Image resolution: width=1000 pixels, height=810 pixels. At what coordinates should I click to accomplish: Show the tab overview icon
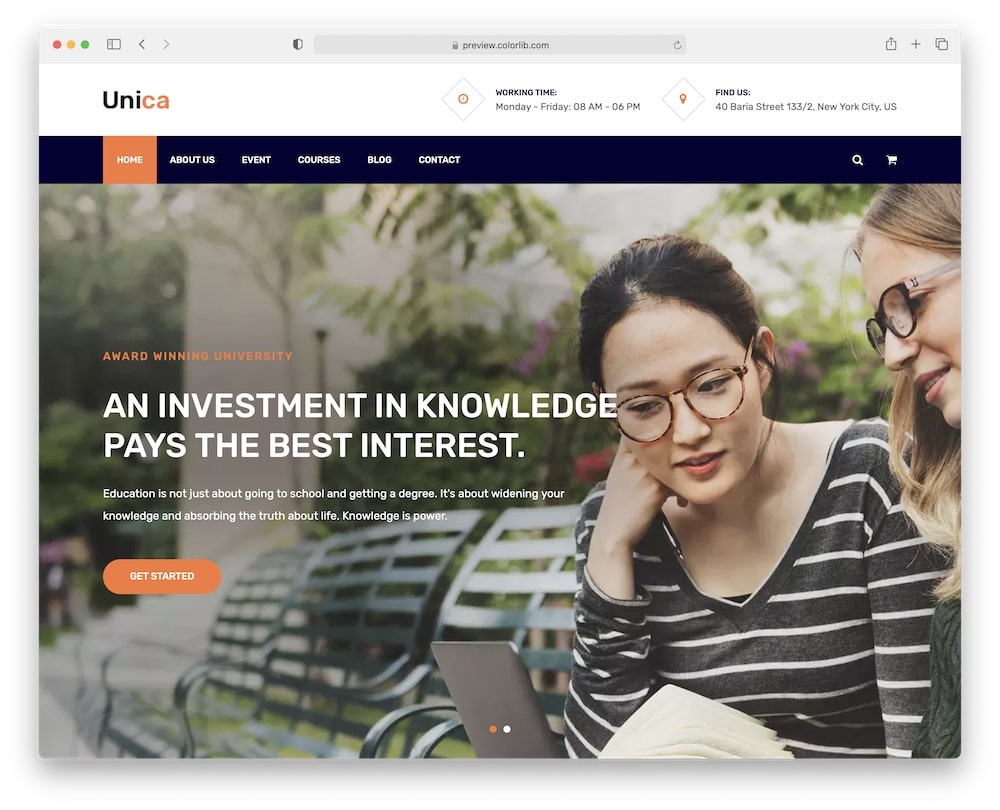[941, 44]
